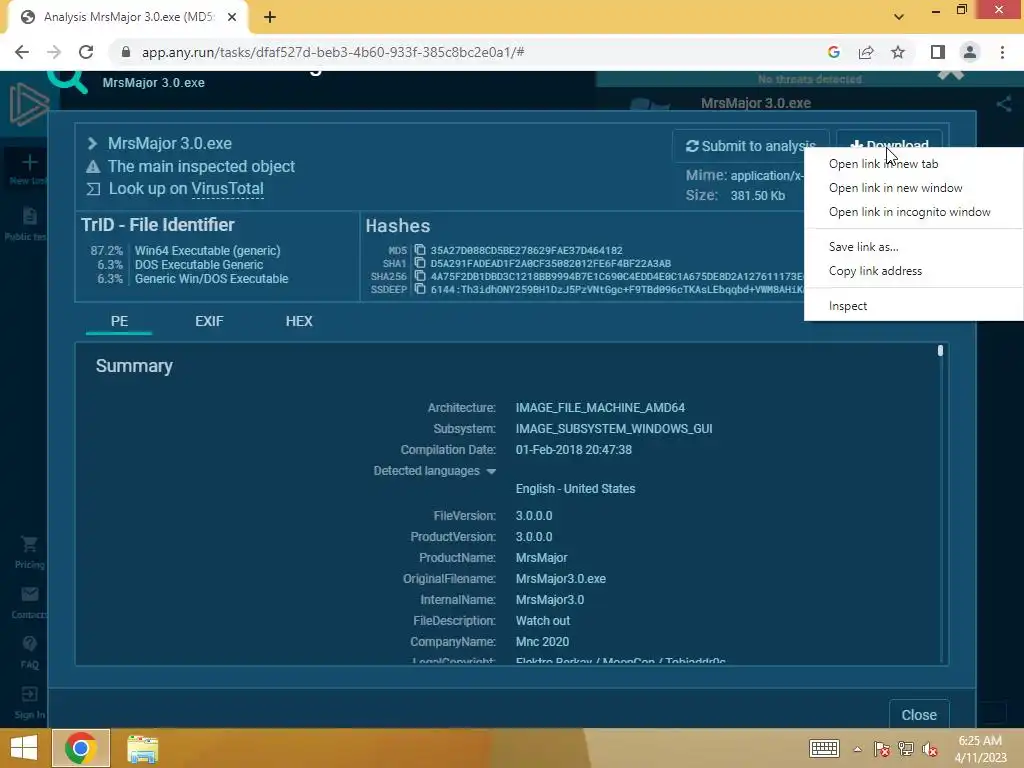The width and height of the screenshot is (1024, 768).
Task: Copy the SHA1 hash with its copy icon
Action: tap(420, 263)
